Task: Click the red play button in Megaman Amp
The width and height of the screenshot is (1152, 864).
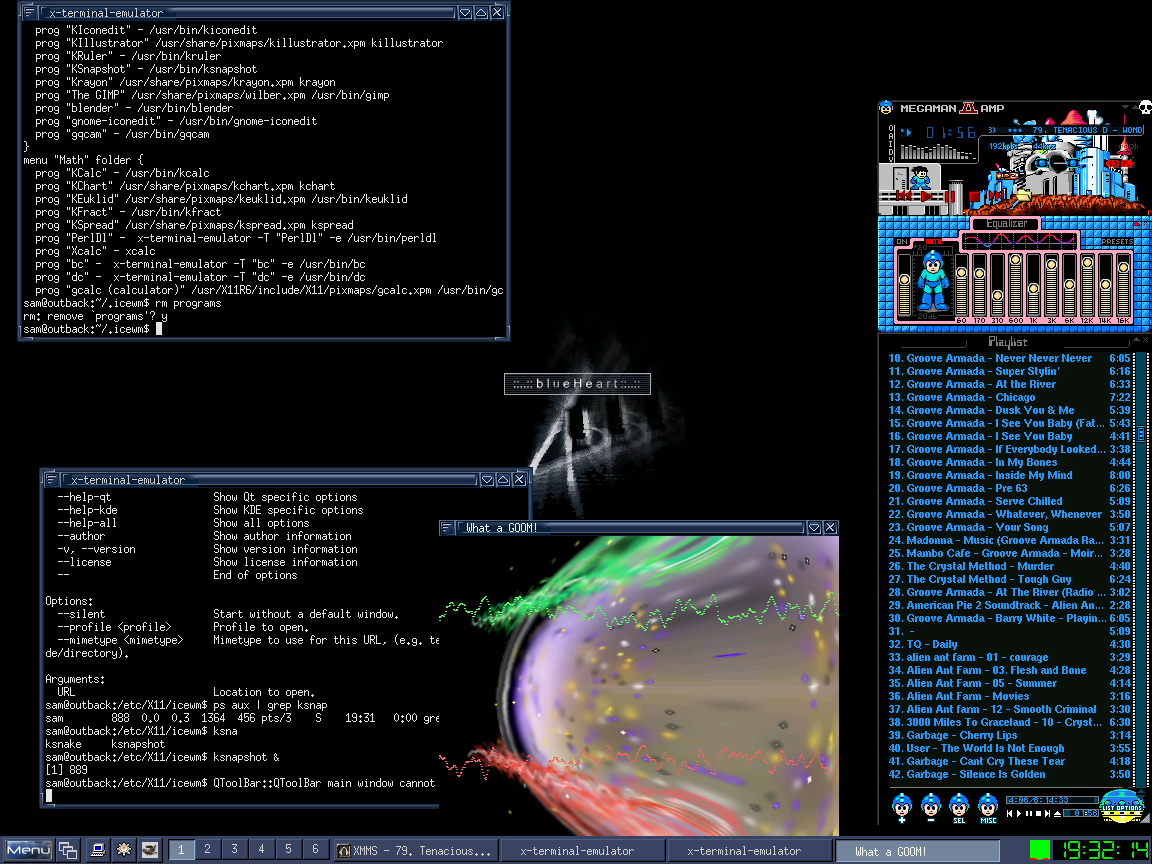Action: (926, 196)
